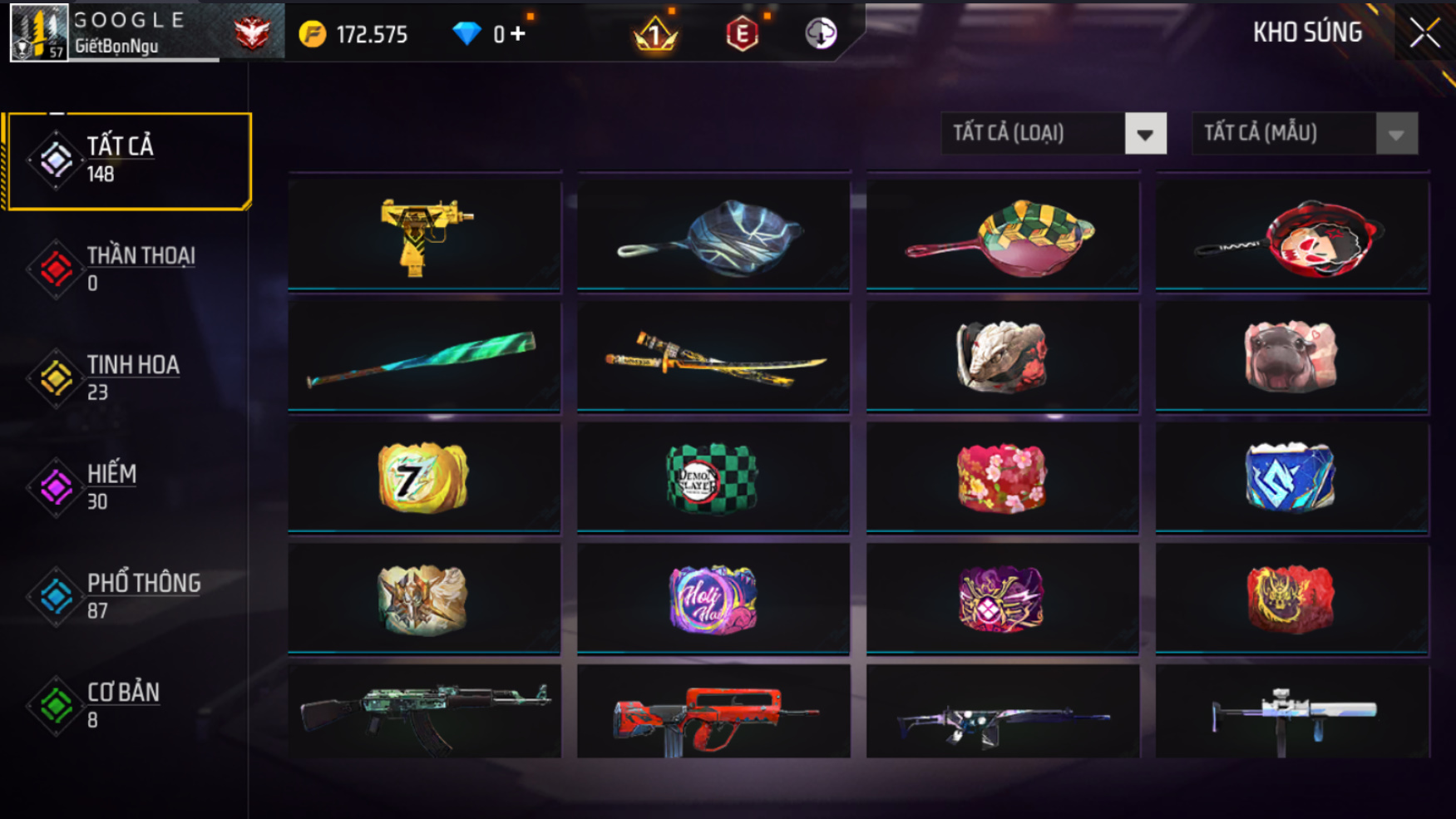Select the THẦN THOẠI category tab

click(126, 269)
